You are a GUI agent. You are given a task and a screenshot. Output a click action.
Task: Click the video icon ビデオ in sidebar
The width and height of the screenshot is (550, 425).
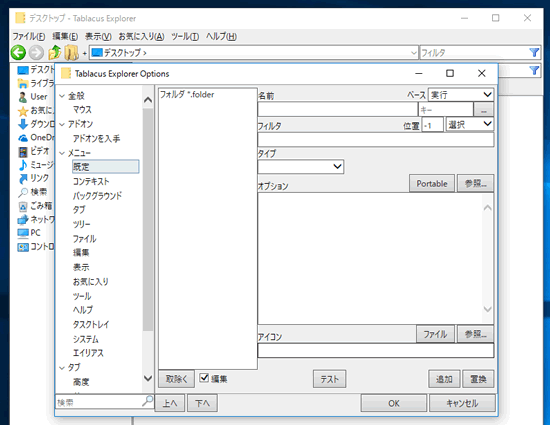click(x=23, y=151)
